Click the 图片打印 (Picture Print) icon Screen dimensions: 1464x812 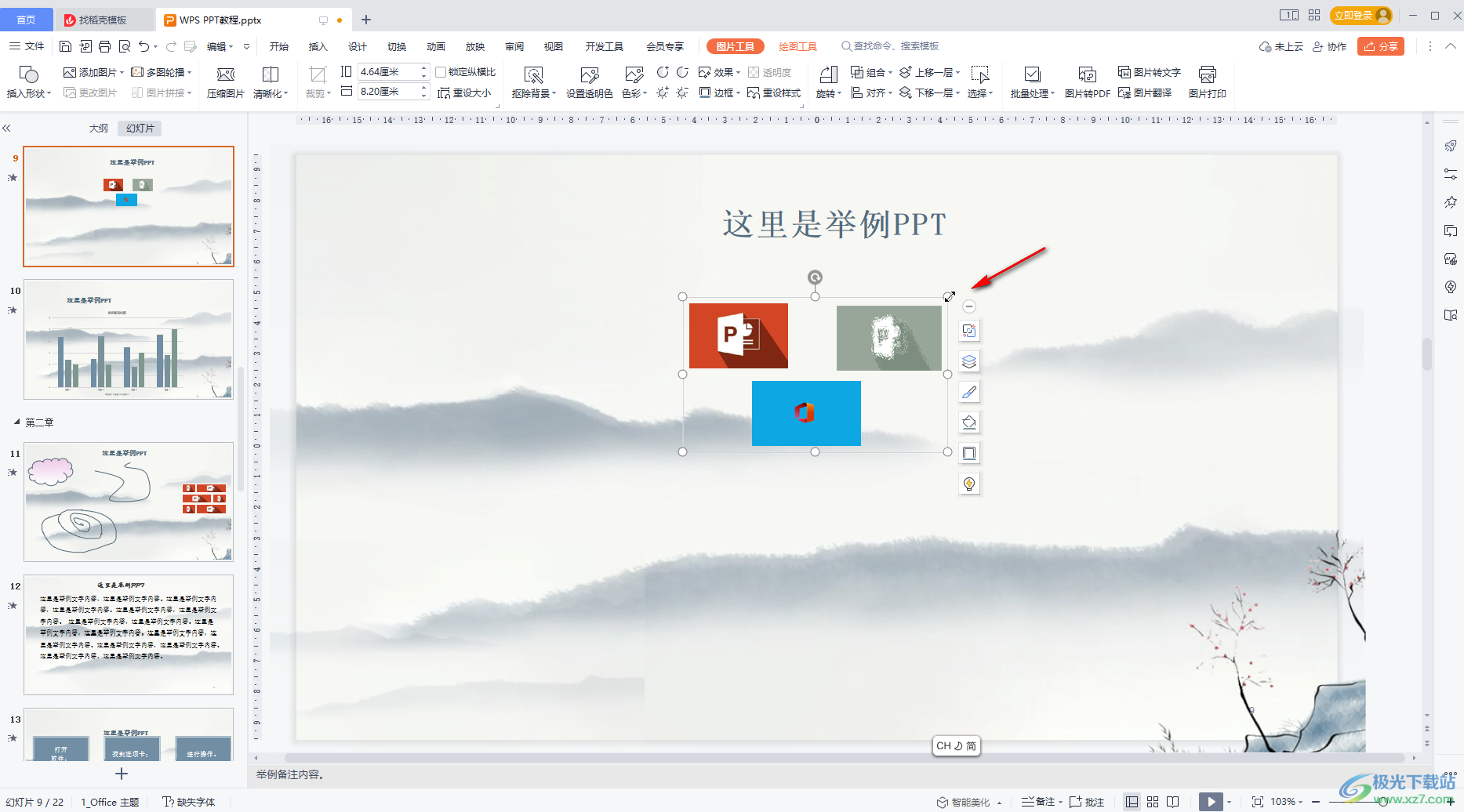click(1207, 74)
